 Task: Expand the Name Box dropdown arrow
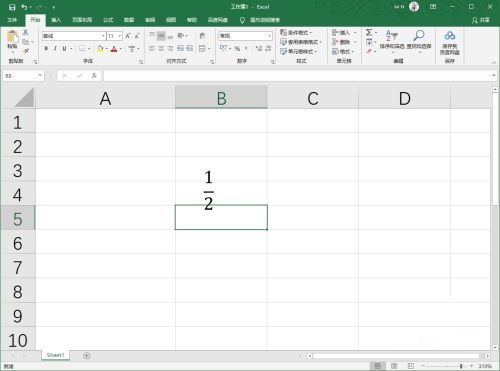point(40,76)
